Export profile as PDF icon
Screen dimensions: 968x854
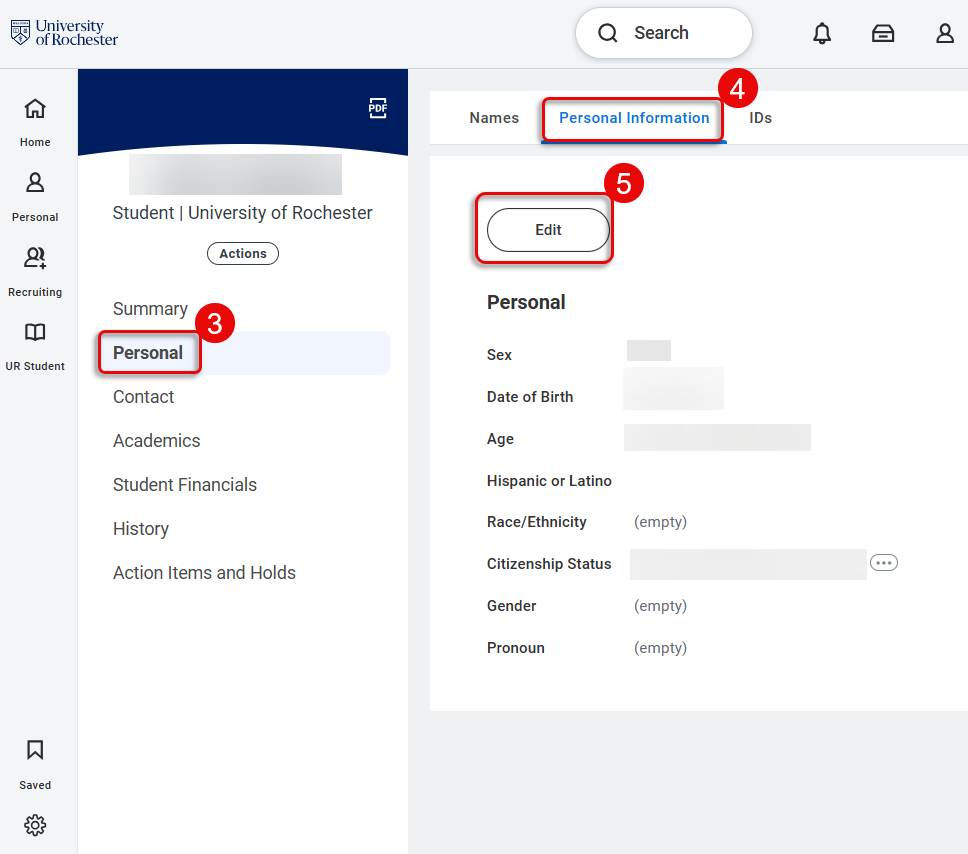(x=378, y=108)
